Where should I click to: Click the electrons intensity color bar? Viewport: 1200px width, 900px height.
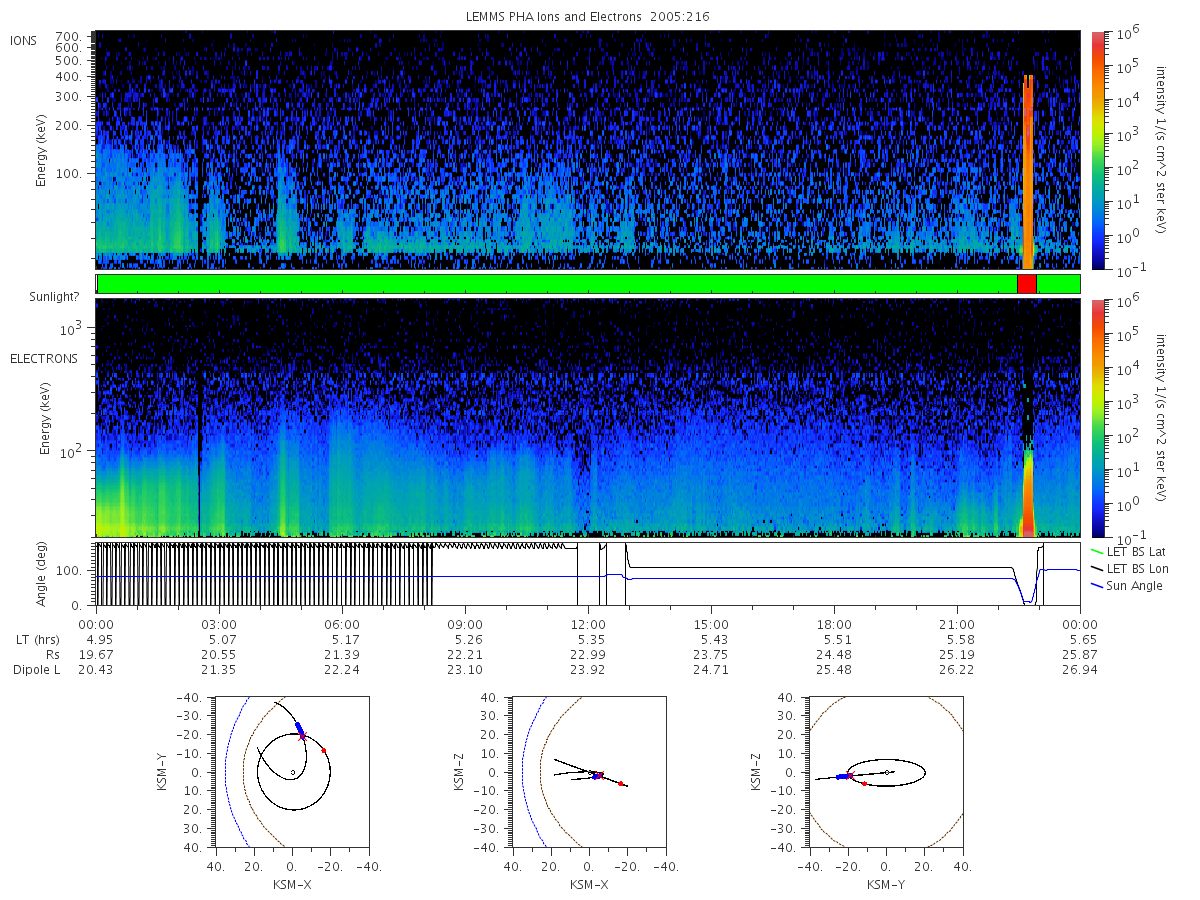pyautogui.click(x=1097, y=418)
